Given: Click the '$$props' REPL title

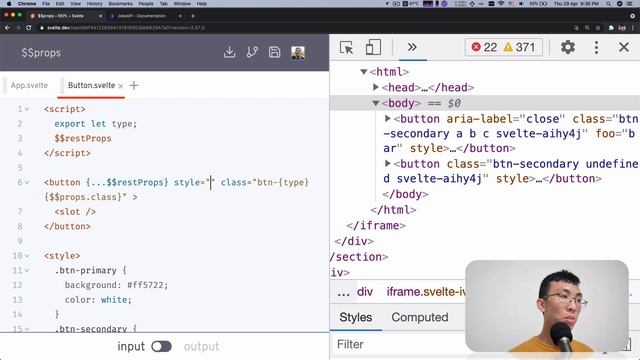Looking at the screenshot, I should pyautogui.click(x=41, y=53).
